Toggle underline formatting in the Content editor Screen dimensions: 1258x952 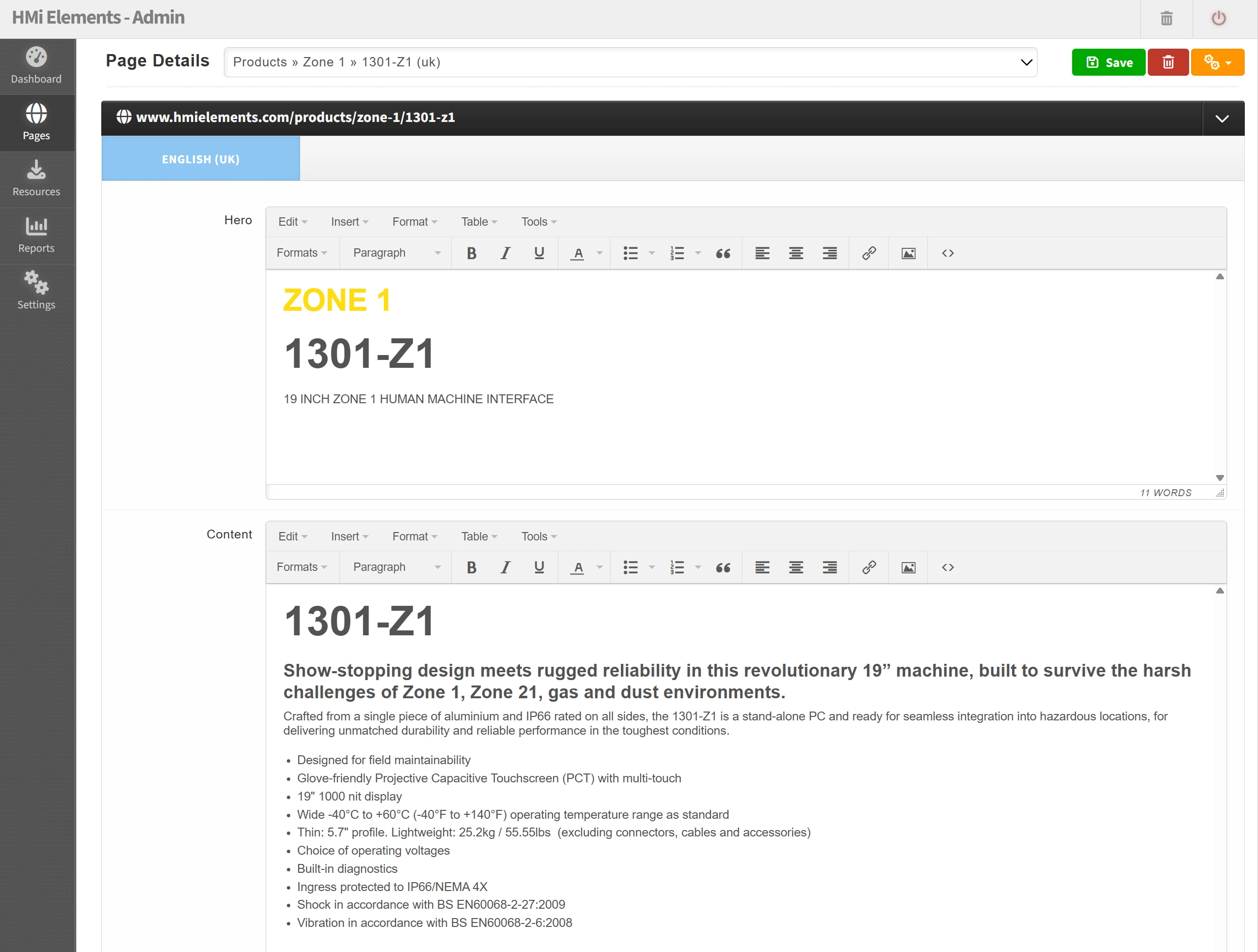pyautogui.click(x=539, y=566)
